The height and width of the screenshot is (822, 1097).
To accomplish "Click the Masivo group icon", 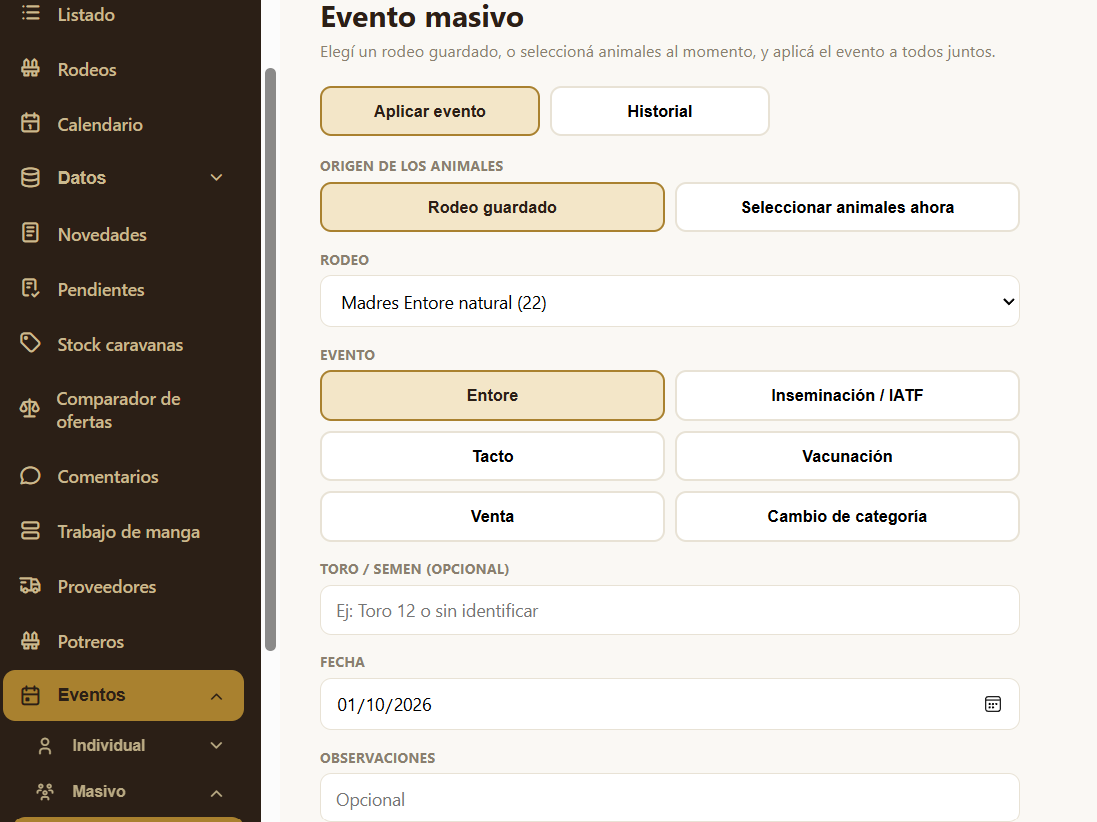I will point(45,792).
